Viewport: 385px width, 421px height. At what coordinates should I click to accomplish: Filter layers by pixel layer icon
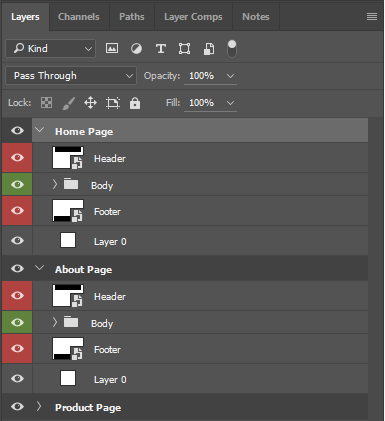point(112,49)
